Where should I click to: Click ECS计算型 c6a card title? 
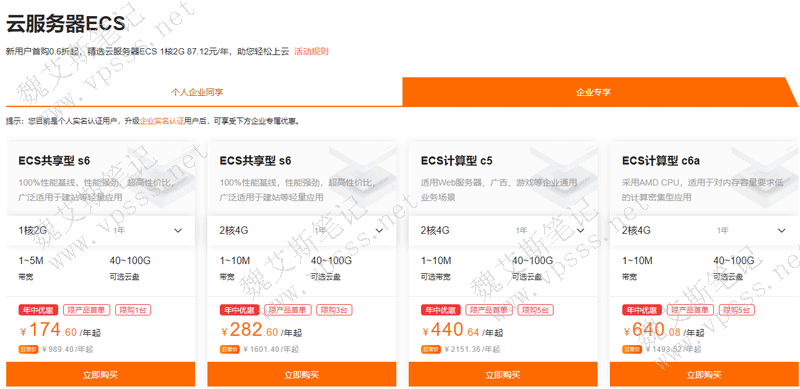(x=661, y=161)
